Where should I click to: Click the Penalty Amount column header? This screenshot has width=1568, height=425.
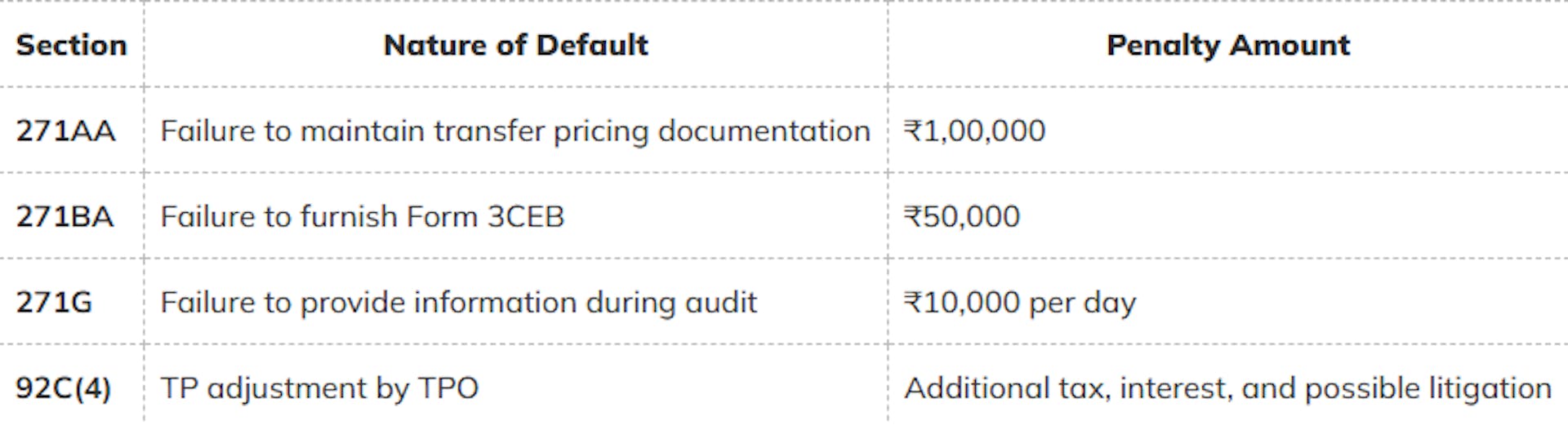(1227, 45)
